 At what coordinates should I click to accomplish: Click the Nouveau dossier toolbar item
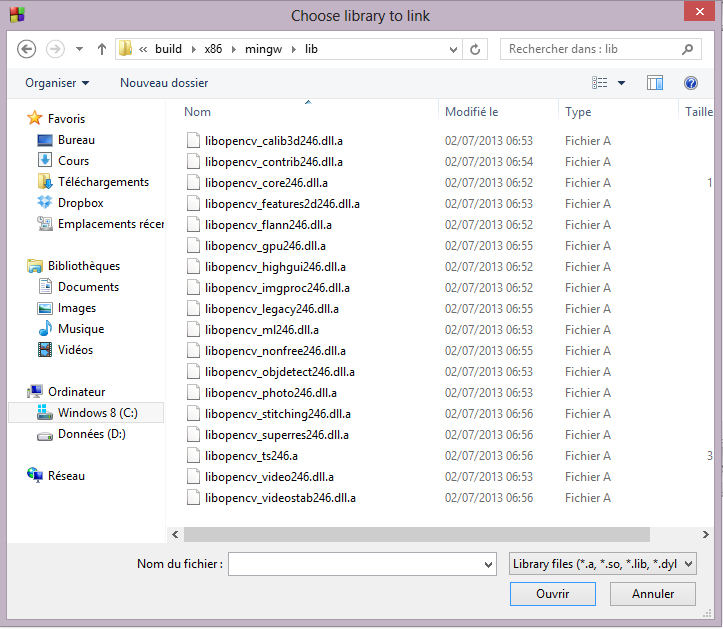[x=164, y=83]
